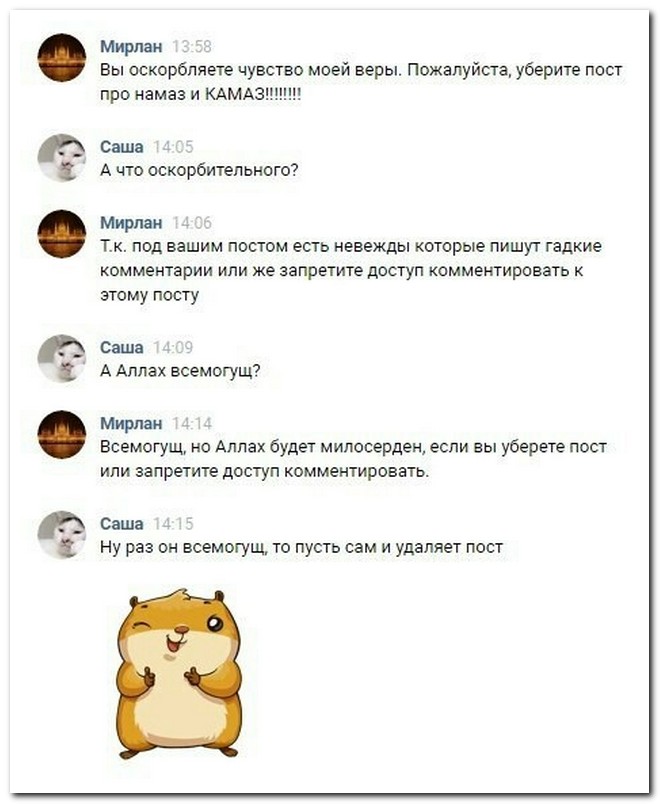Open Мирлан's avatar on the 13:58 message
Screen dimensions: 660x804
point(62,57)
